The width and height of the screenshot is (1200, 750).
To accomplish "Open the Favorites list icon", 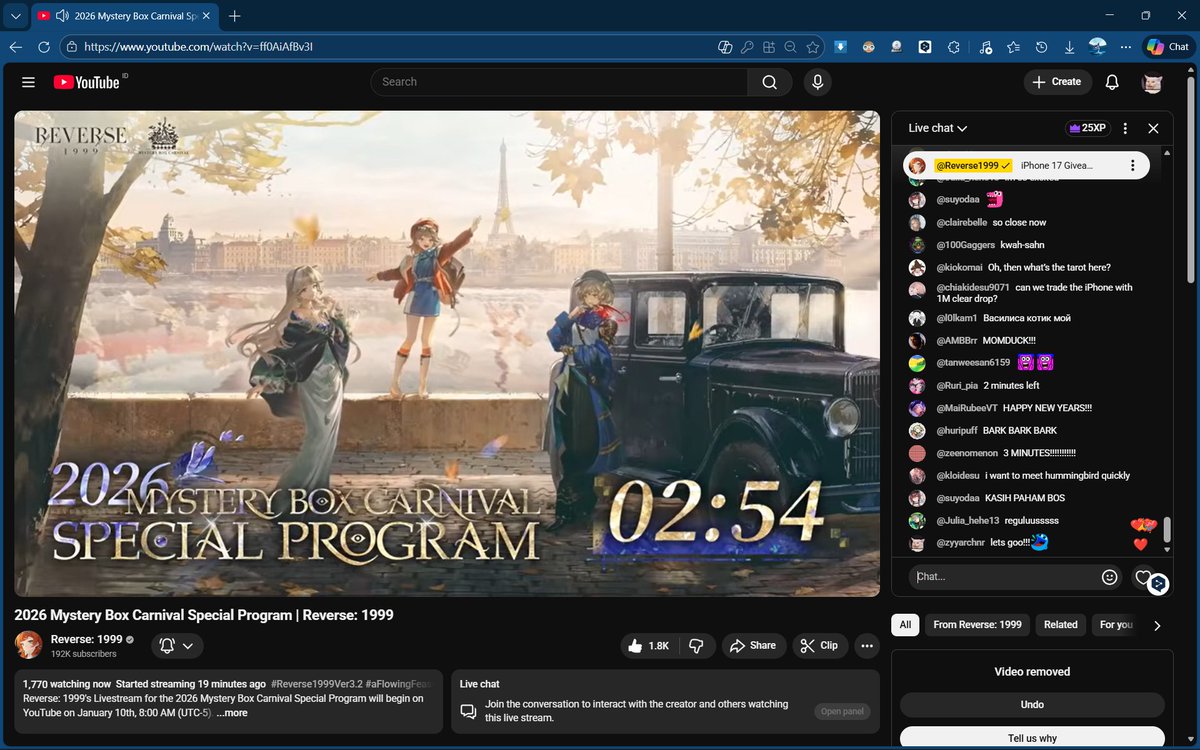I will [x=1014, y=47].
